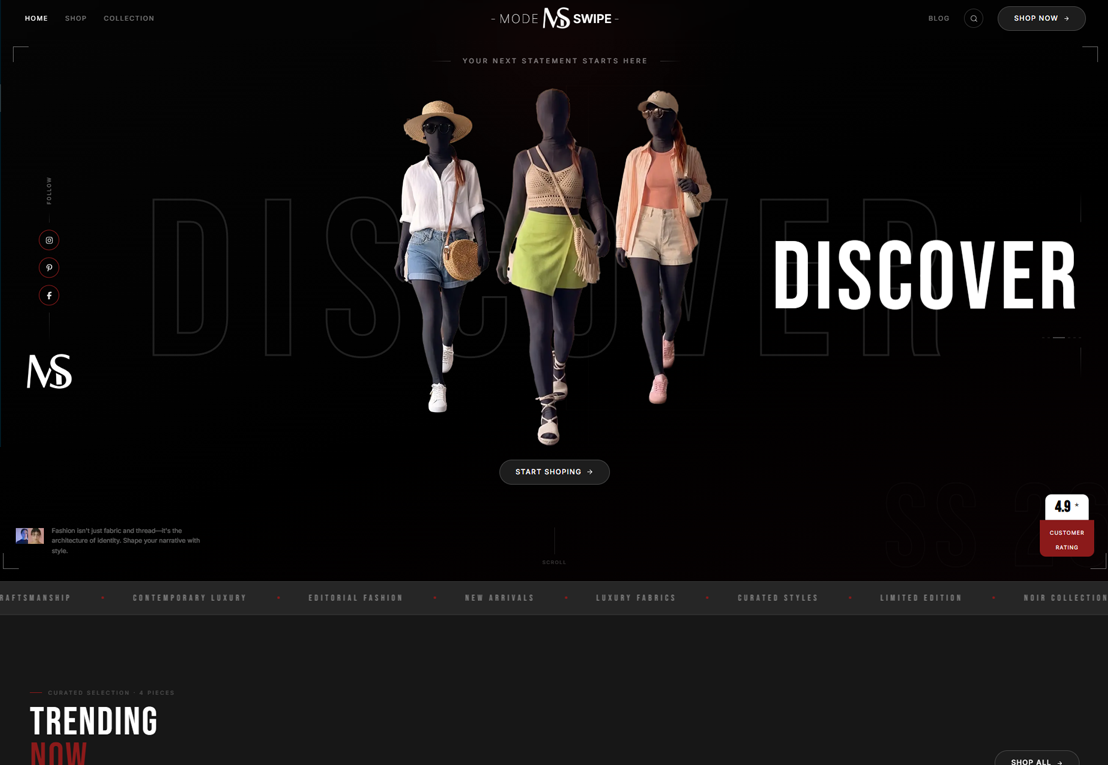1108x765 pixels.
Task: Click the vertical 'Follow' label
Action: pos(49,191)
